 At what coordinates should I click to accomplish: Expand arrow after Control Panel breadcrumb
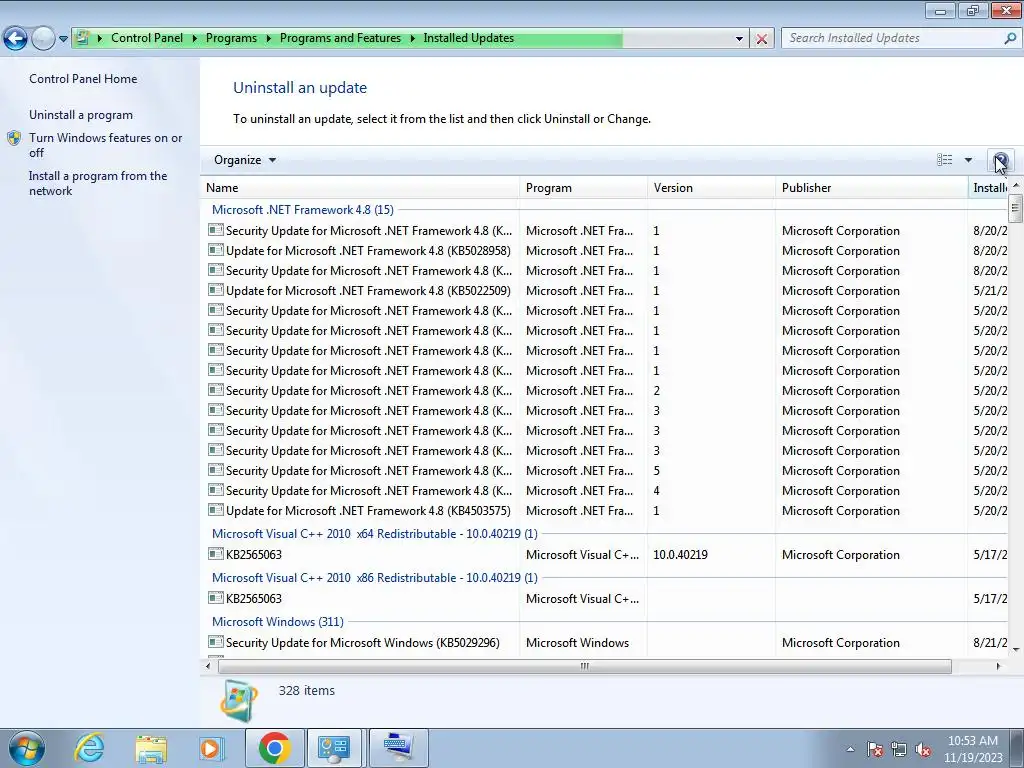(x=195, y=39)
